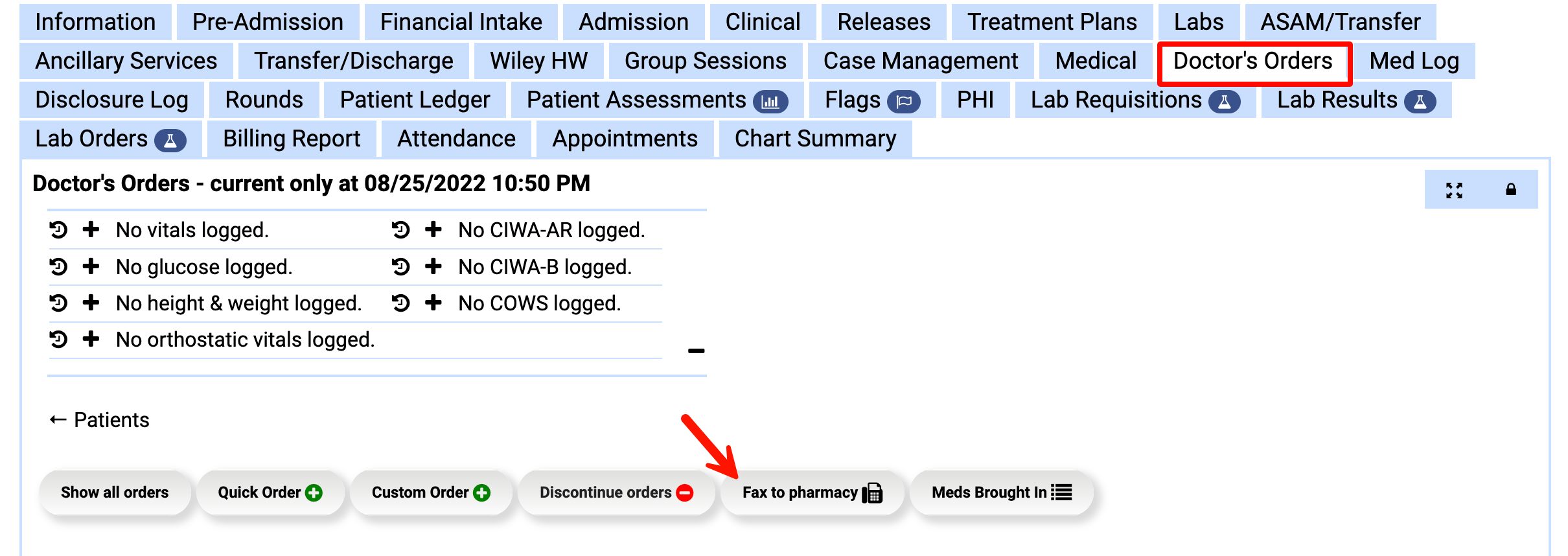Collapse the vitals summary panel
This screenshot has width=1568, height=556.
click(x=696, y=351)
